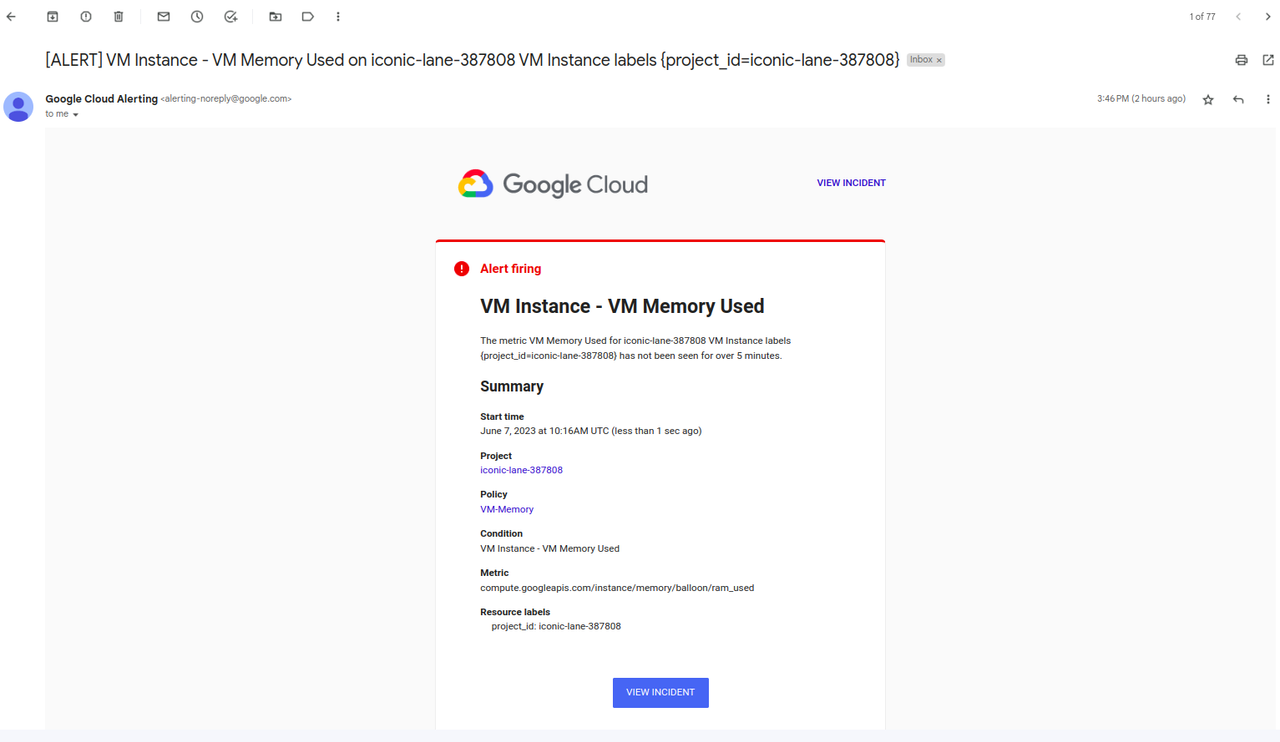
Task: Click the sender's avatar icon
Action: (x=18, y=106)
